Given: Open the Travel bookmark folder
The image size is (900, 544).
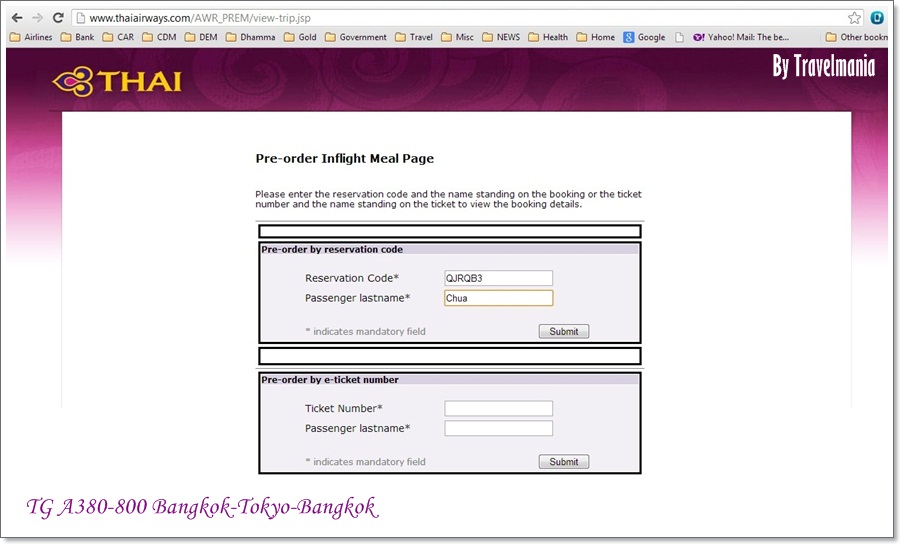Looking at the screenshot, I should click(414, 37).
